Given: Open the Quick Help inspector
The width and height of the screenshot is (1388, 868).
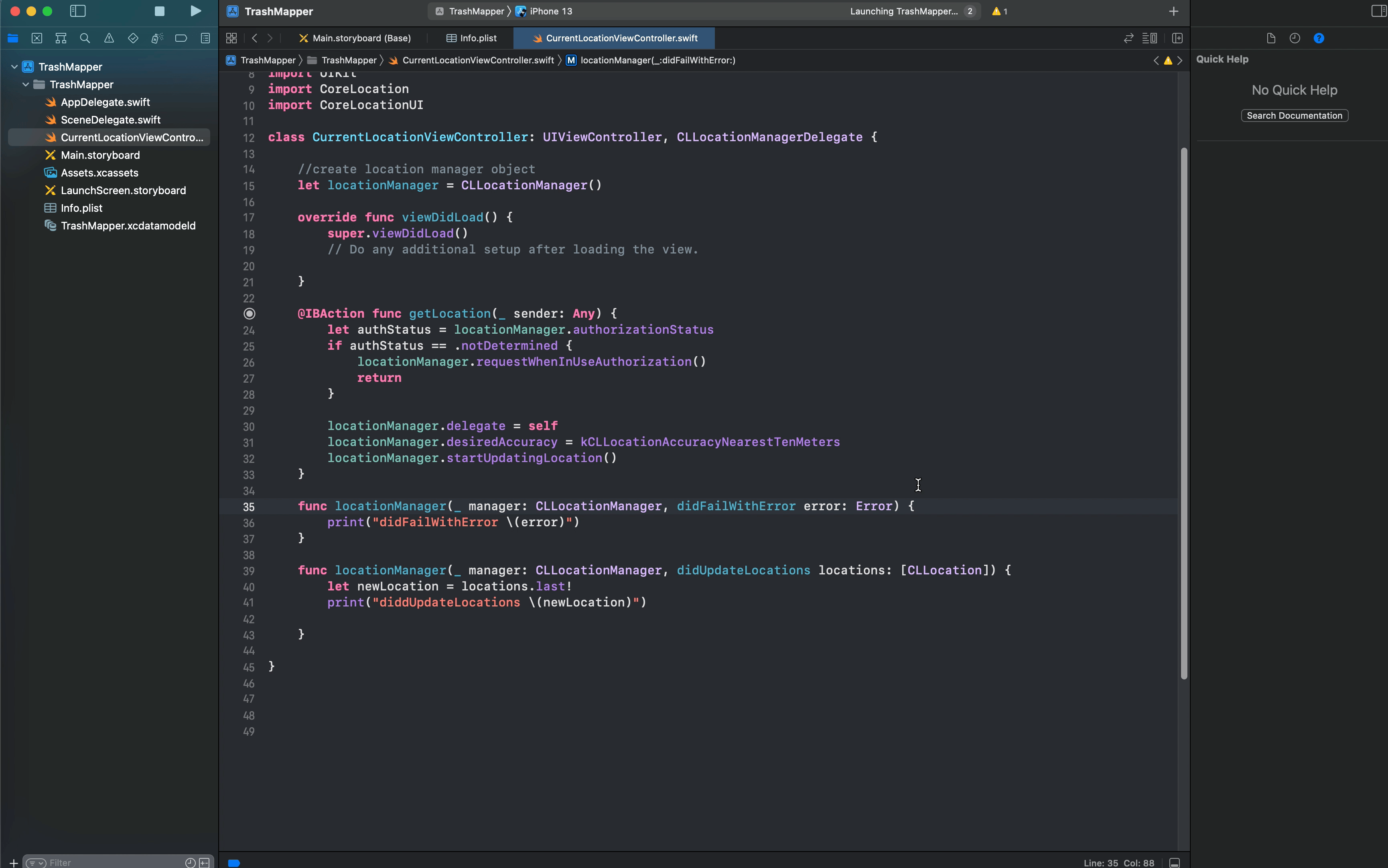Looking at the screenshot, I should 1319,38.
